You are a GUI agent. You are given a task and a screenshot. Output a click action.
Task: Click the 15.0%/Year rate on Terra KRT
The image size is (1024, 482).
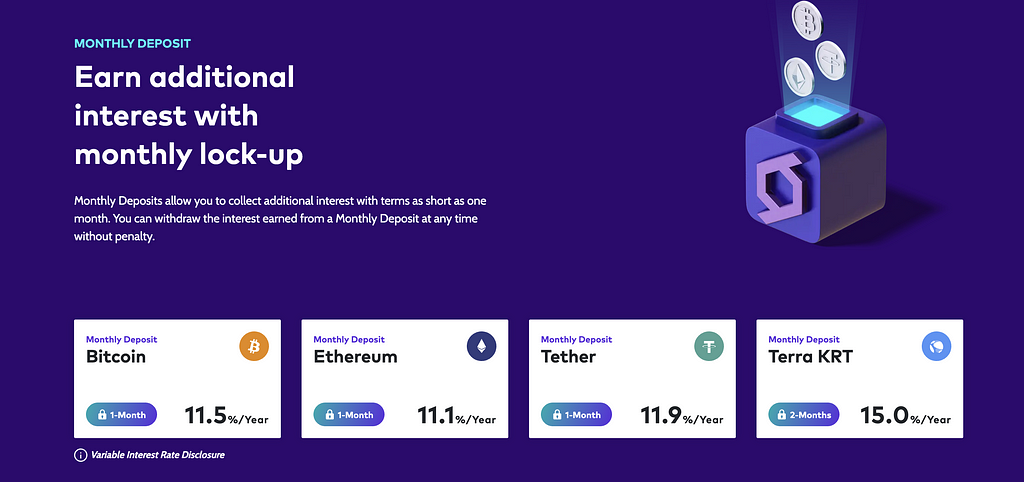[x=905, y=416]
